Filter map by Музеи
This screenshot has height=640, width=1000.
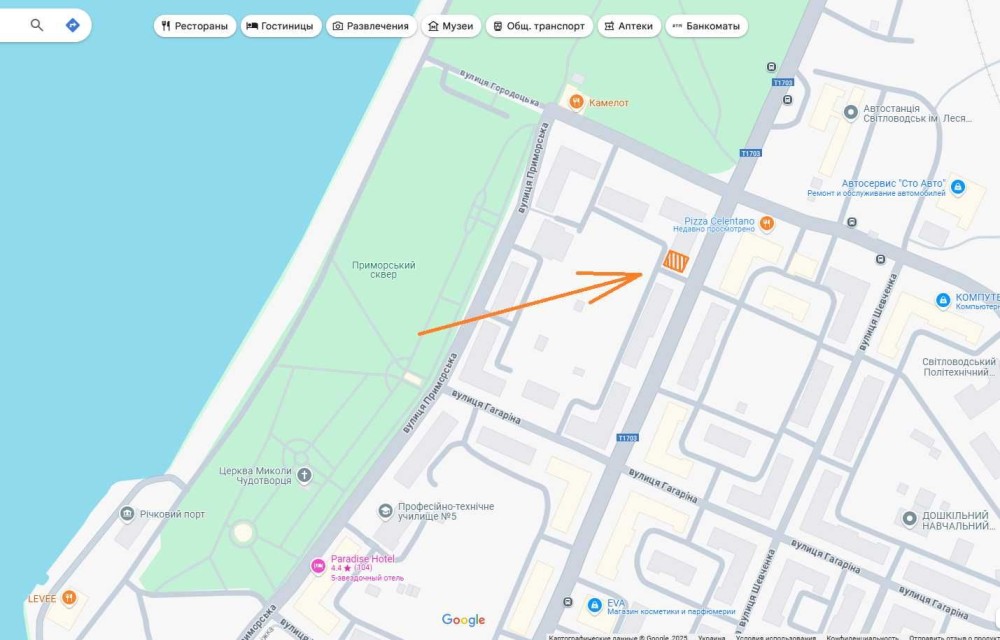[451, 26]
